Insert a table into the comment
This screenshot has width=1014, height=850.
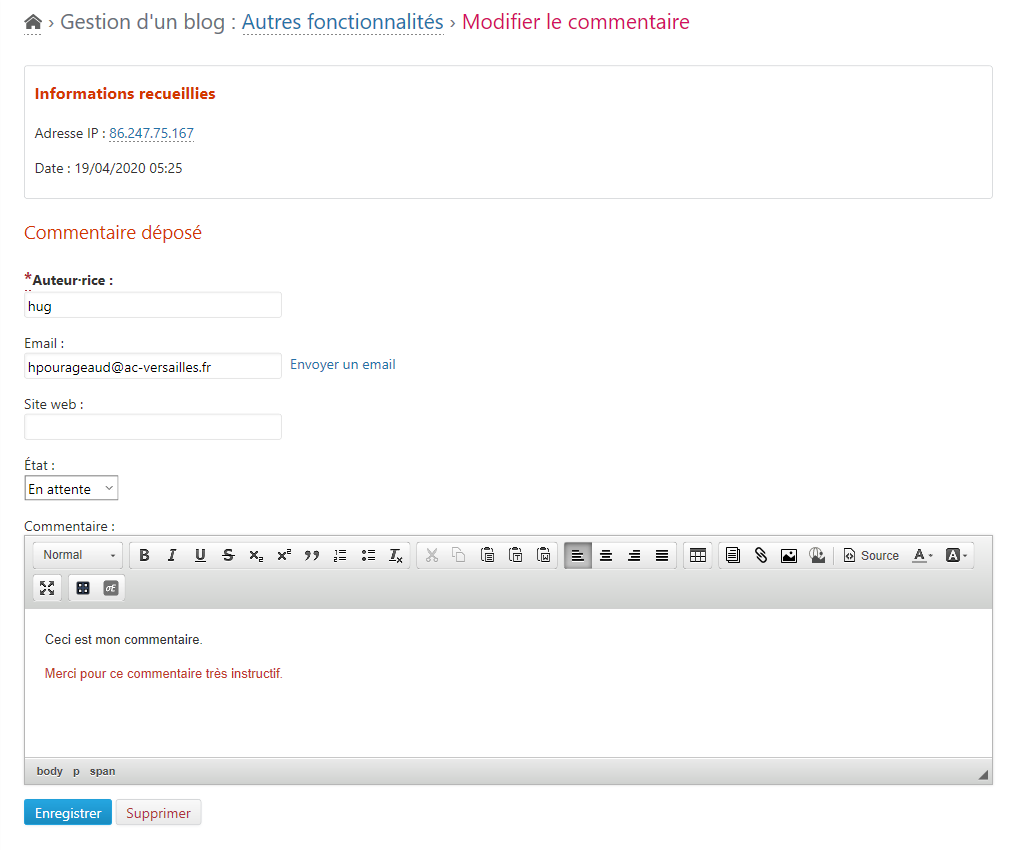pos(698,555)
